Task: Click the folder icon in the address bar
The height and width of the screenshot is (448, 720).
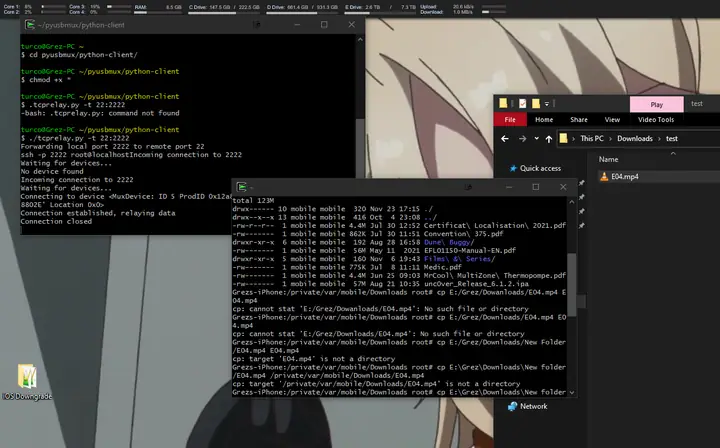Action: click(x=563, y=138)
